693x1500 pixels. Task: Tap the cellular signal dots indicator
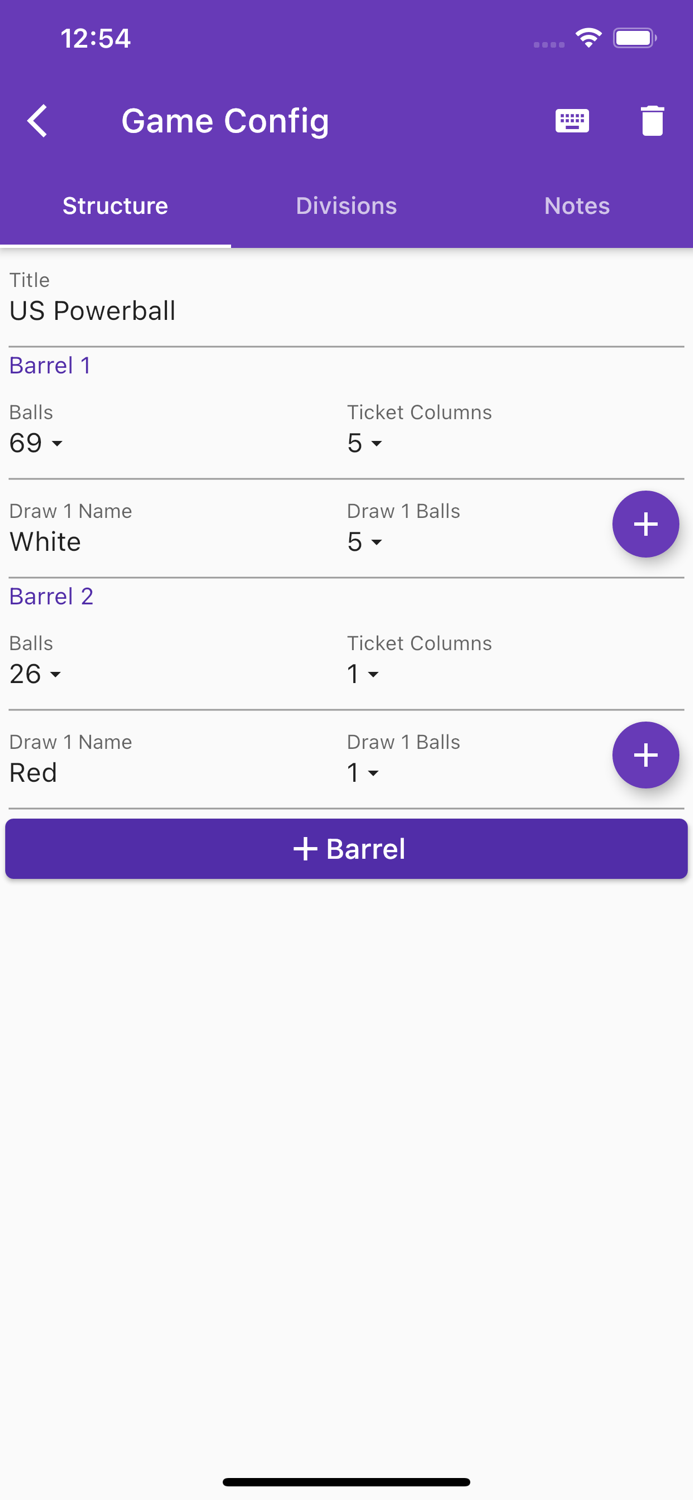[x=548, y=42]
